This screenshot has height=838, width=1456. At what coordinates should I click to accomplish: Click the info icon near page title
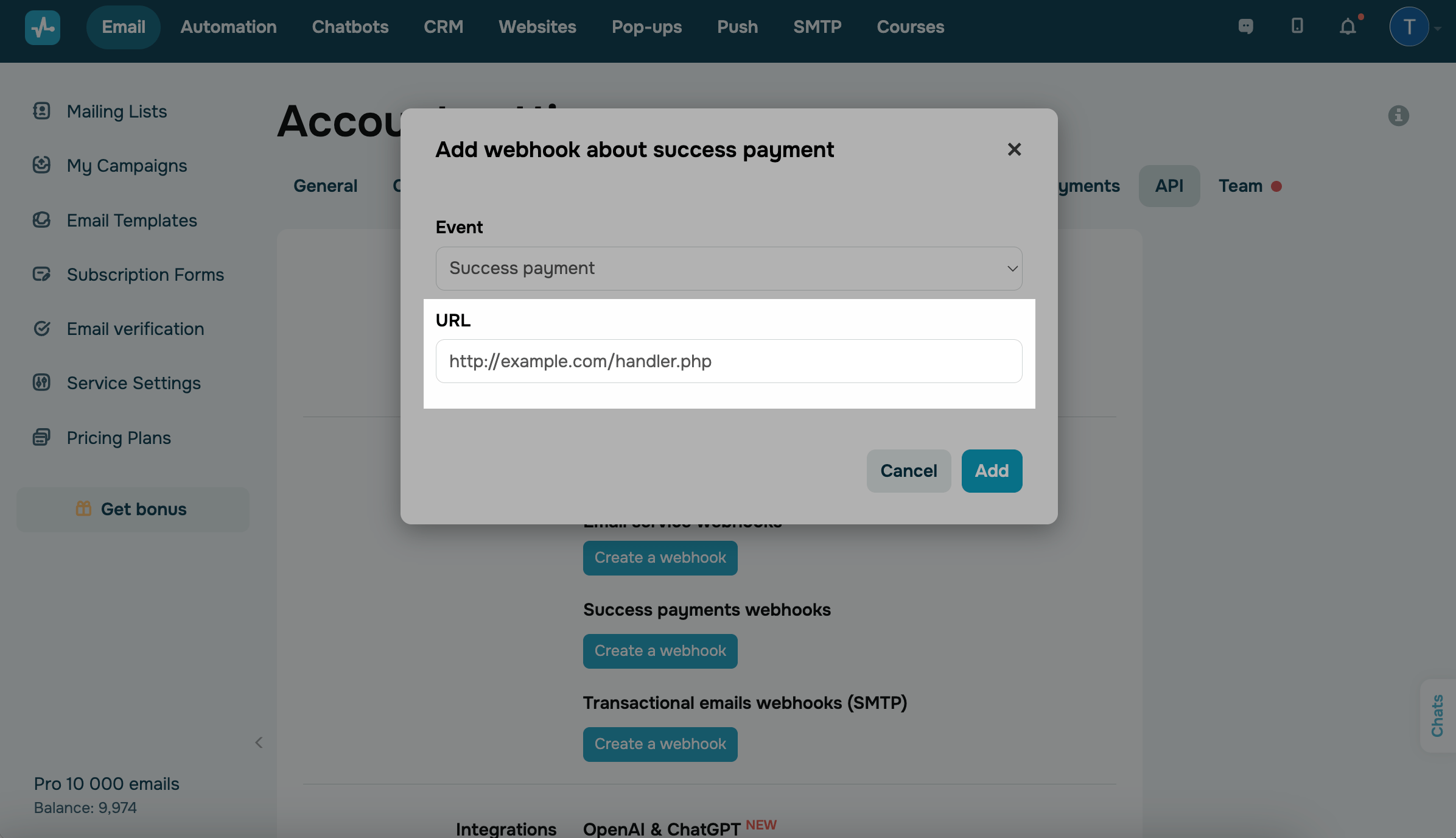(x=1398, y=116)
